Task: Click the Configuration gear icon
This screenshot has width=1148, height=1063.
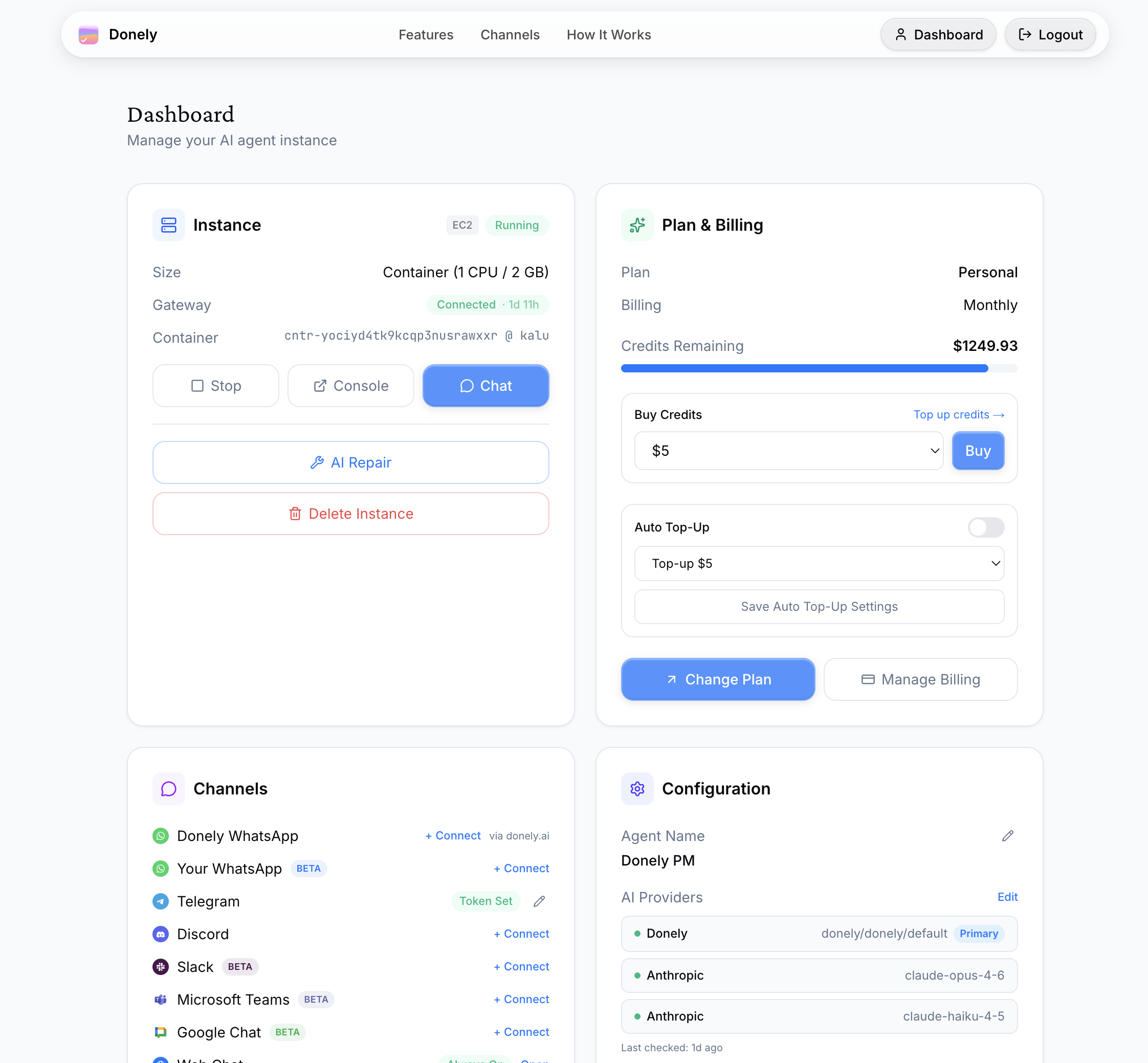Action: tap(637, 789)
